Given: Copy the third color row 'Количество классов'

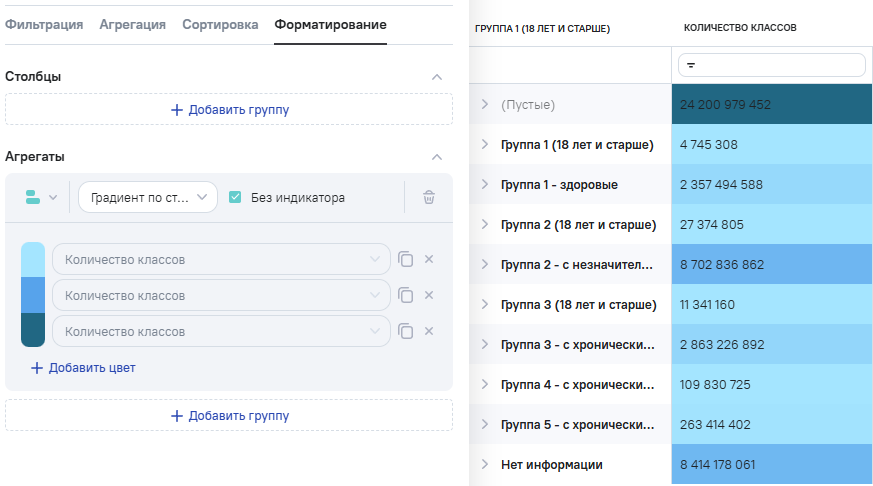Looking at the screenshot, I should pyautogui.click(x=405, y=331).
